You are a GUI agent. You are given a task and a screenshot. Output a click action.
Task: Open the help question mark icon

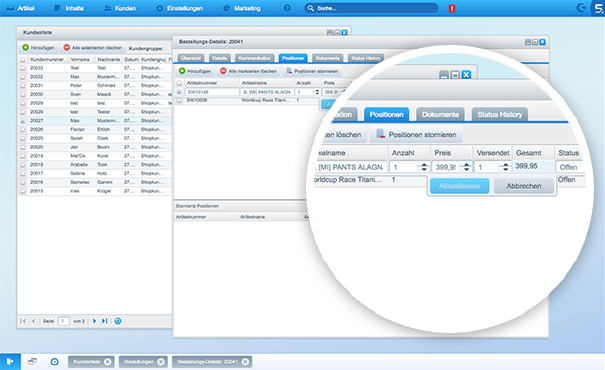[x=287, y=8]
